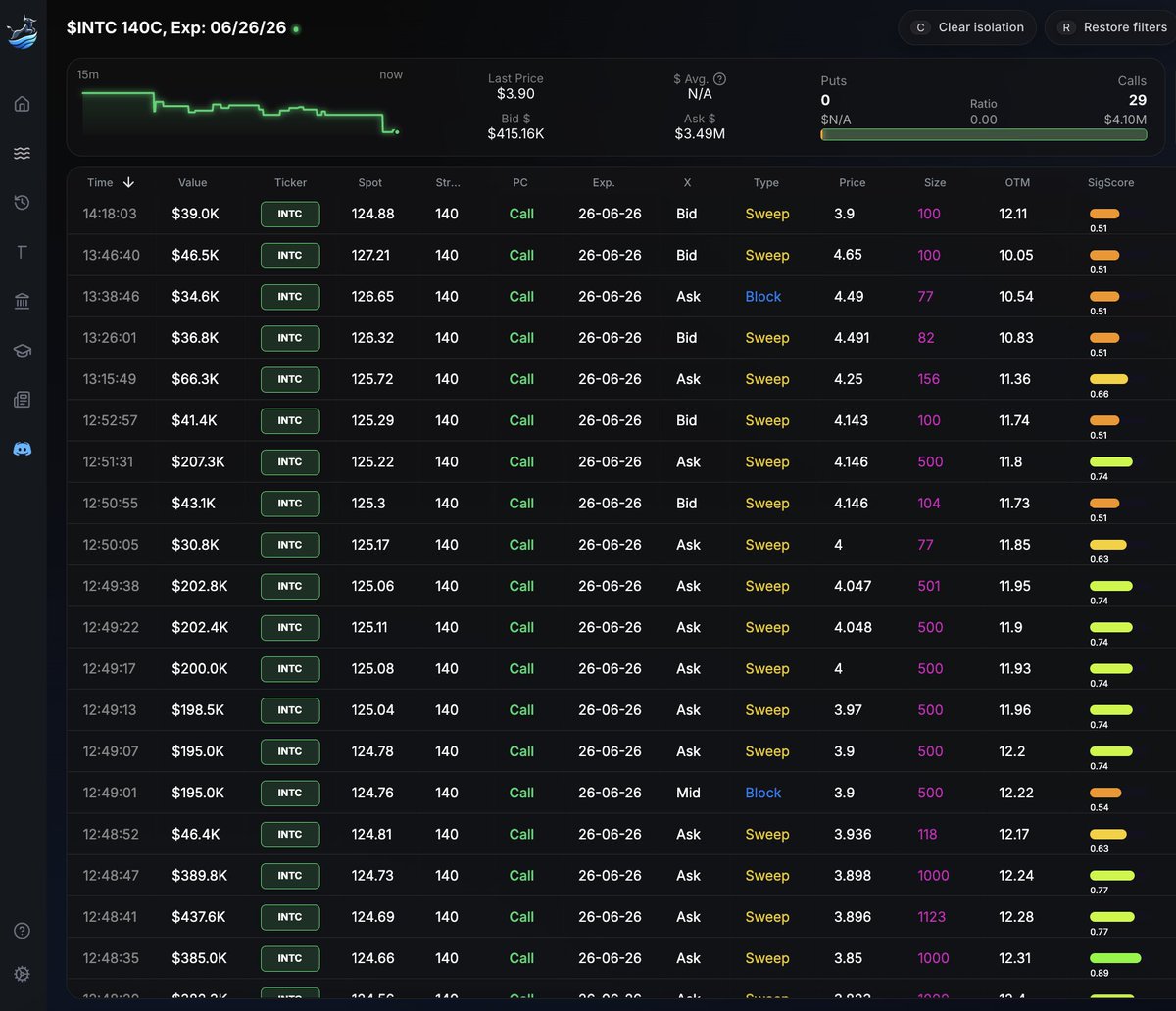The height and width of the screenshot is (1011, 1176).
Task: Open the help question mark icon
Action: pyautogui.click(x=22, y=931)
